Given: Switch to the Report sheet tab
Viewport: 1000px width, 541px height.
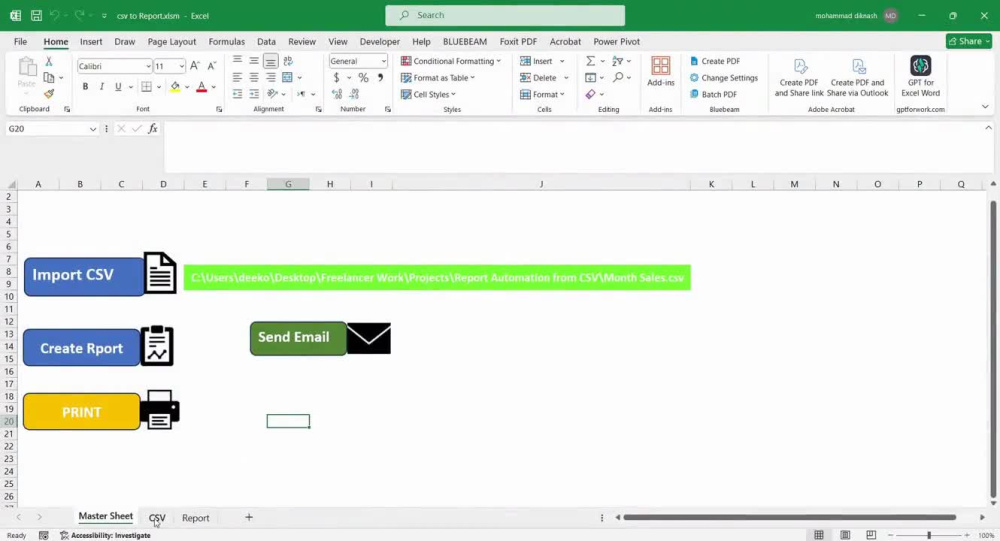Looking at the screenshot, I should tap(195, 517).
